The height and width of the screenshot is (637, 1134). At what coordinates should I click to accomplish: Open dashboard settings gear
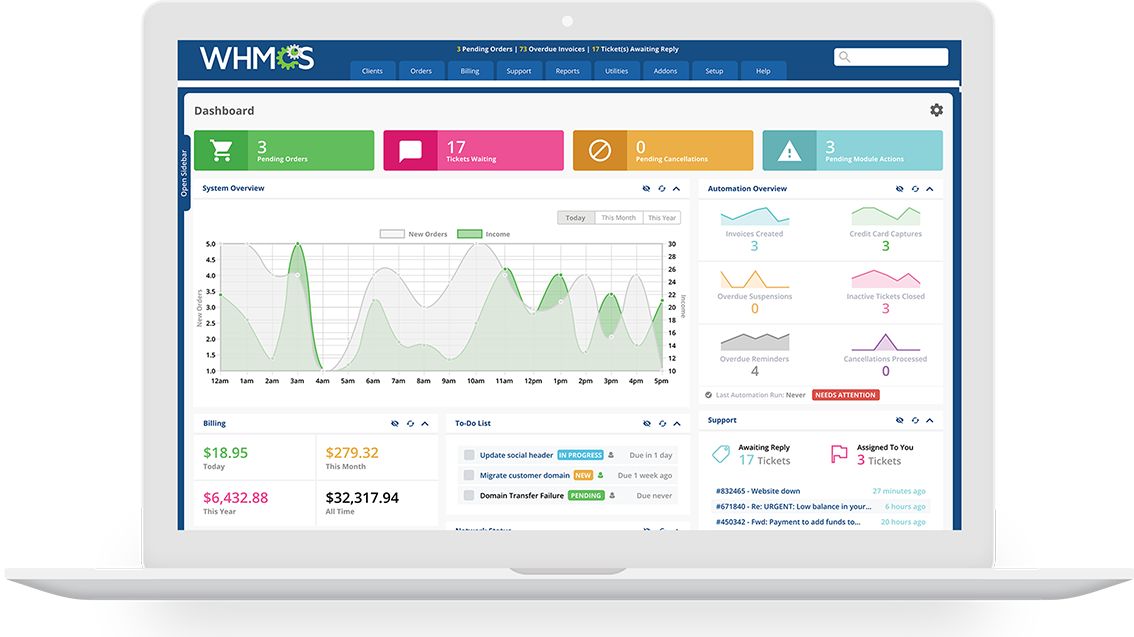[x=937, y=110]
